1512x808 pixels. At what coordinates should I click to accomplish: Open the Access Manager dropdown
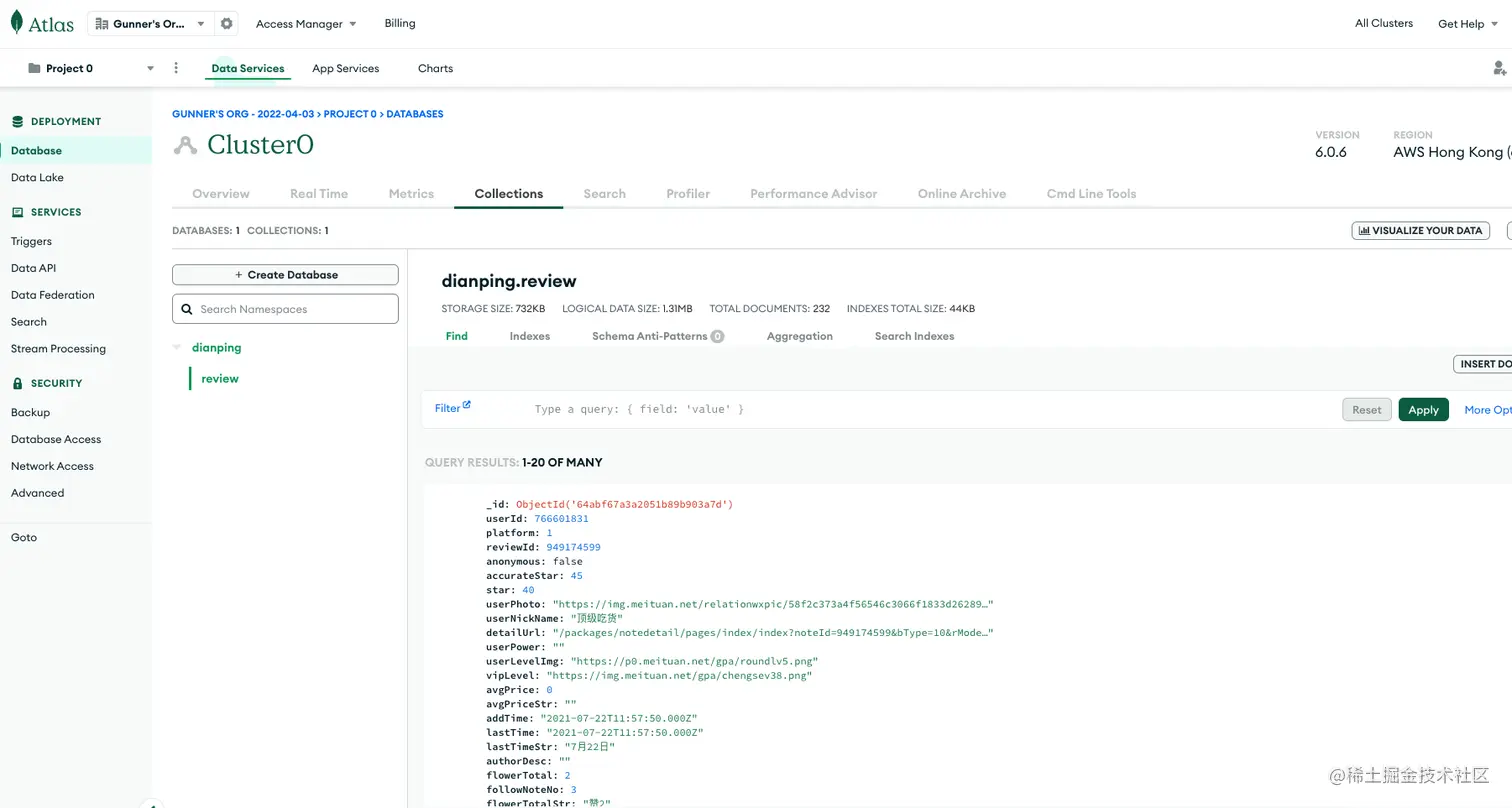click(306, 23)
